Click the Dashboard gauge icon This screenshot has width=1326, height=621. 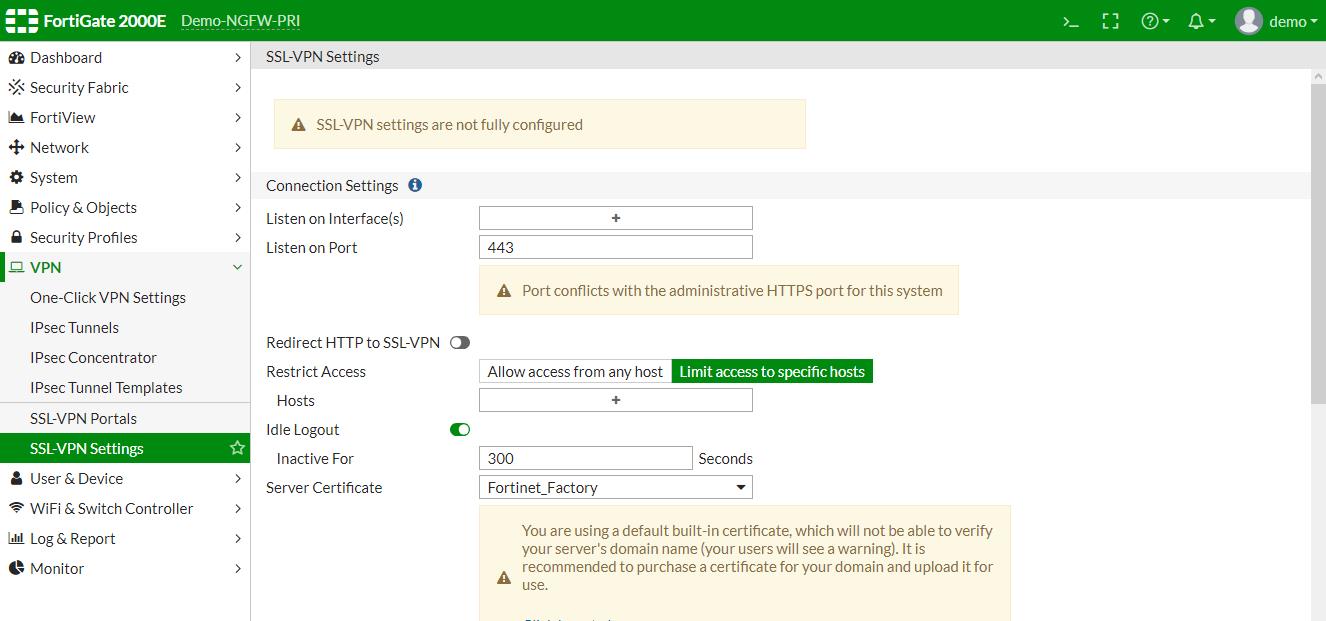tap(16, 58)
